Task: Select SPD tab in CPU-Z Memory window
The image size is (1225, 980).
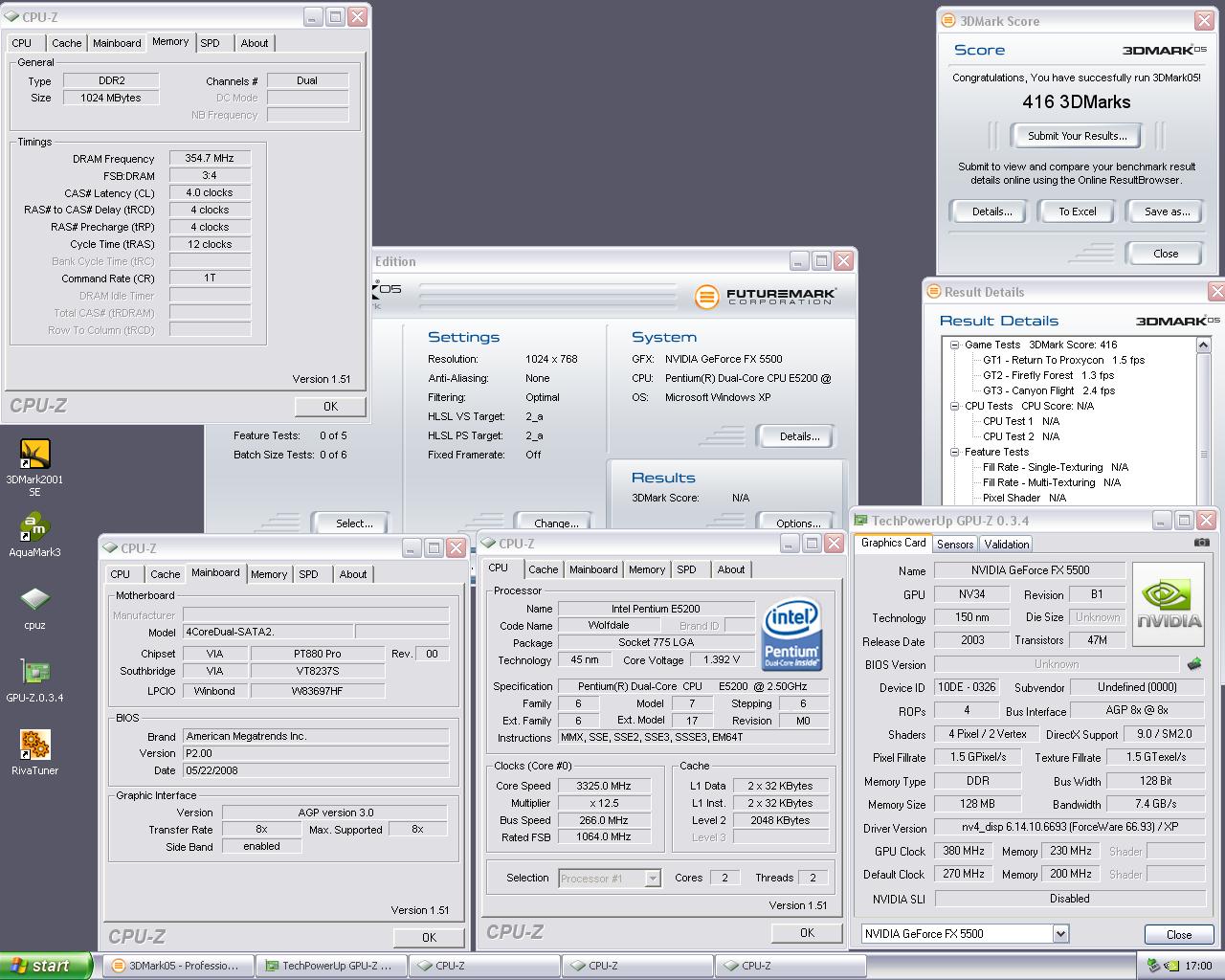Action: (x=211, y=43)
